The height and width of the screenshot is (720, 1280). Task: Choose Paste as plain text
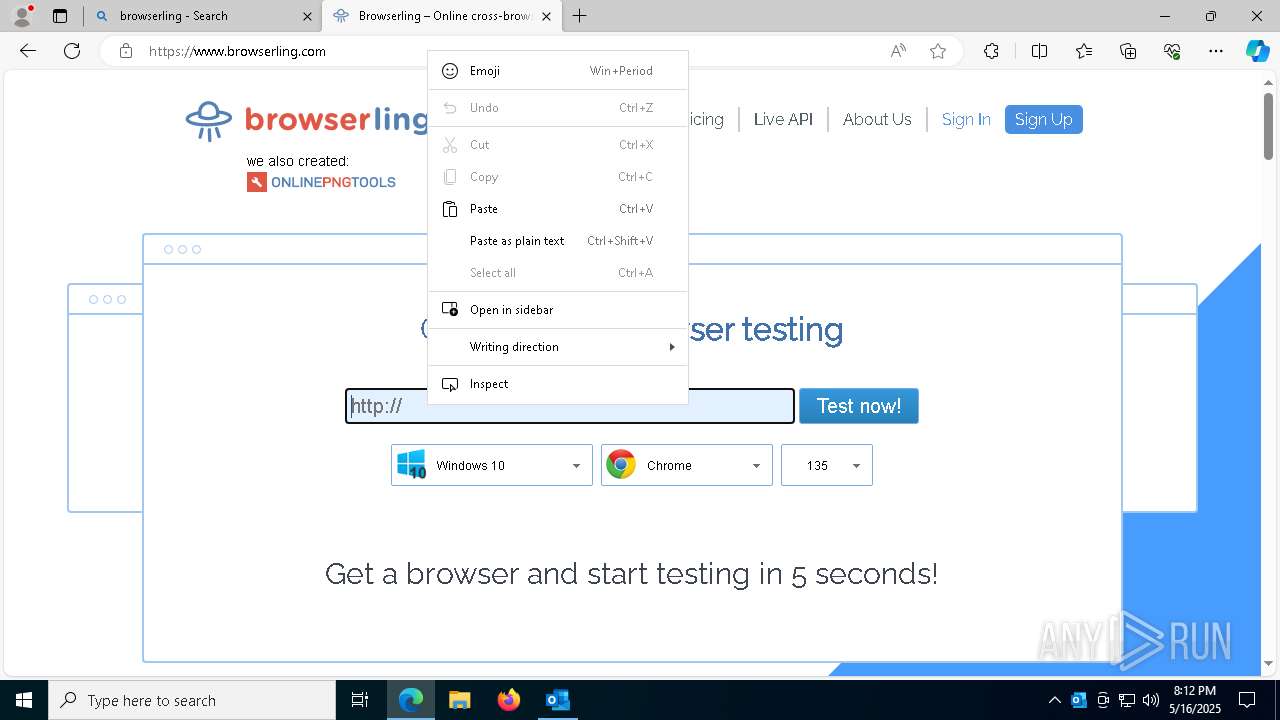[558, 241]
